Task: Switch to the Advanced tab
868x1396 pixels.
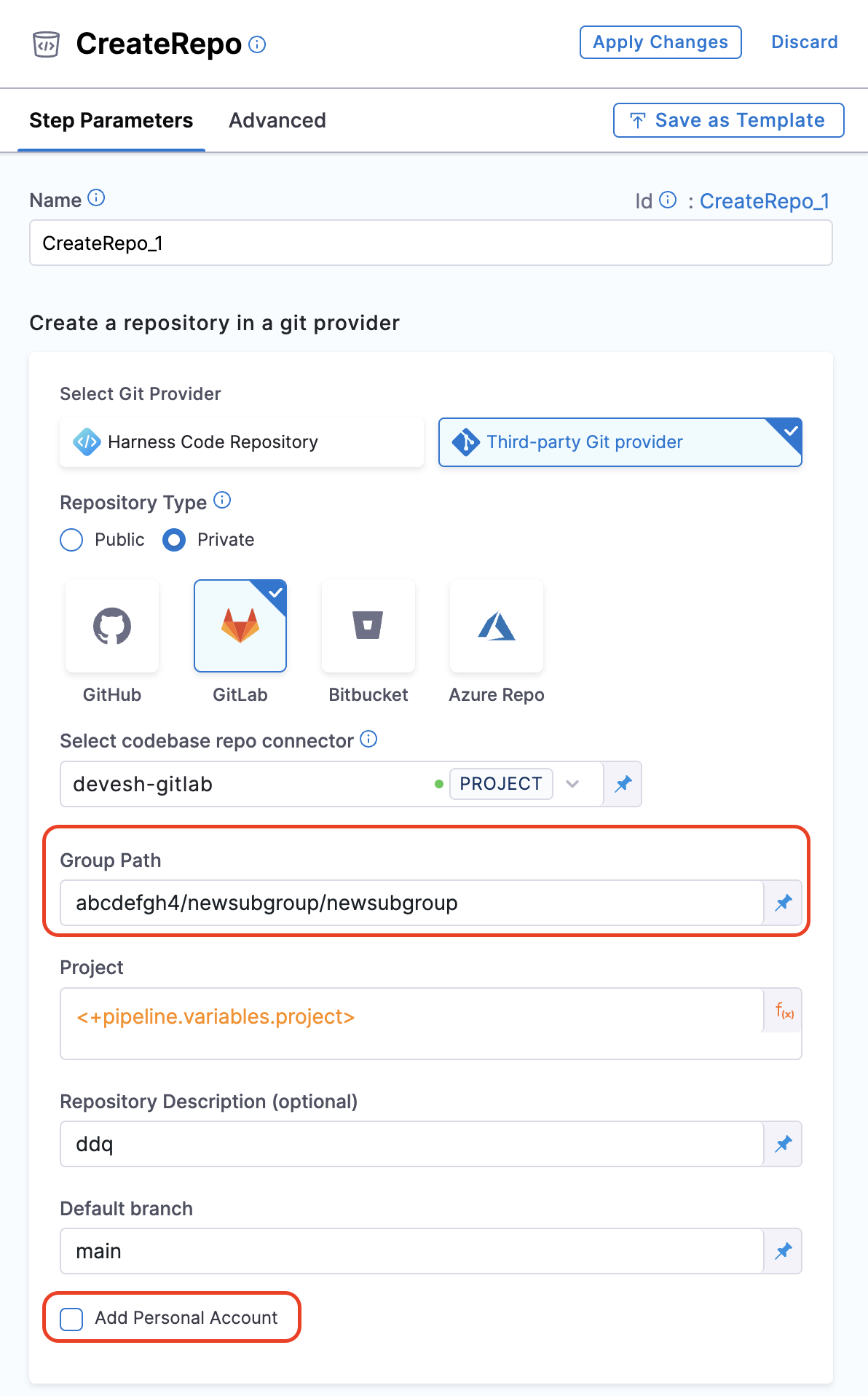Action: tap(277, 120)
